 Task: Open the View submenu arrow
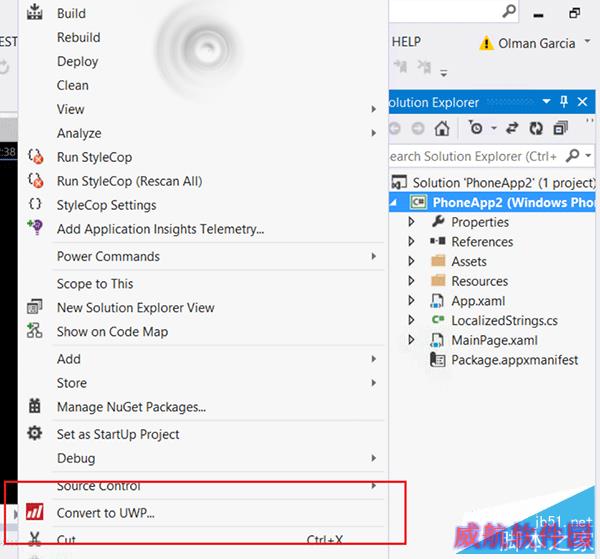pyautogui.click(x=373, y=109)
